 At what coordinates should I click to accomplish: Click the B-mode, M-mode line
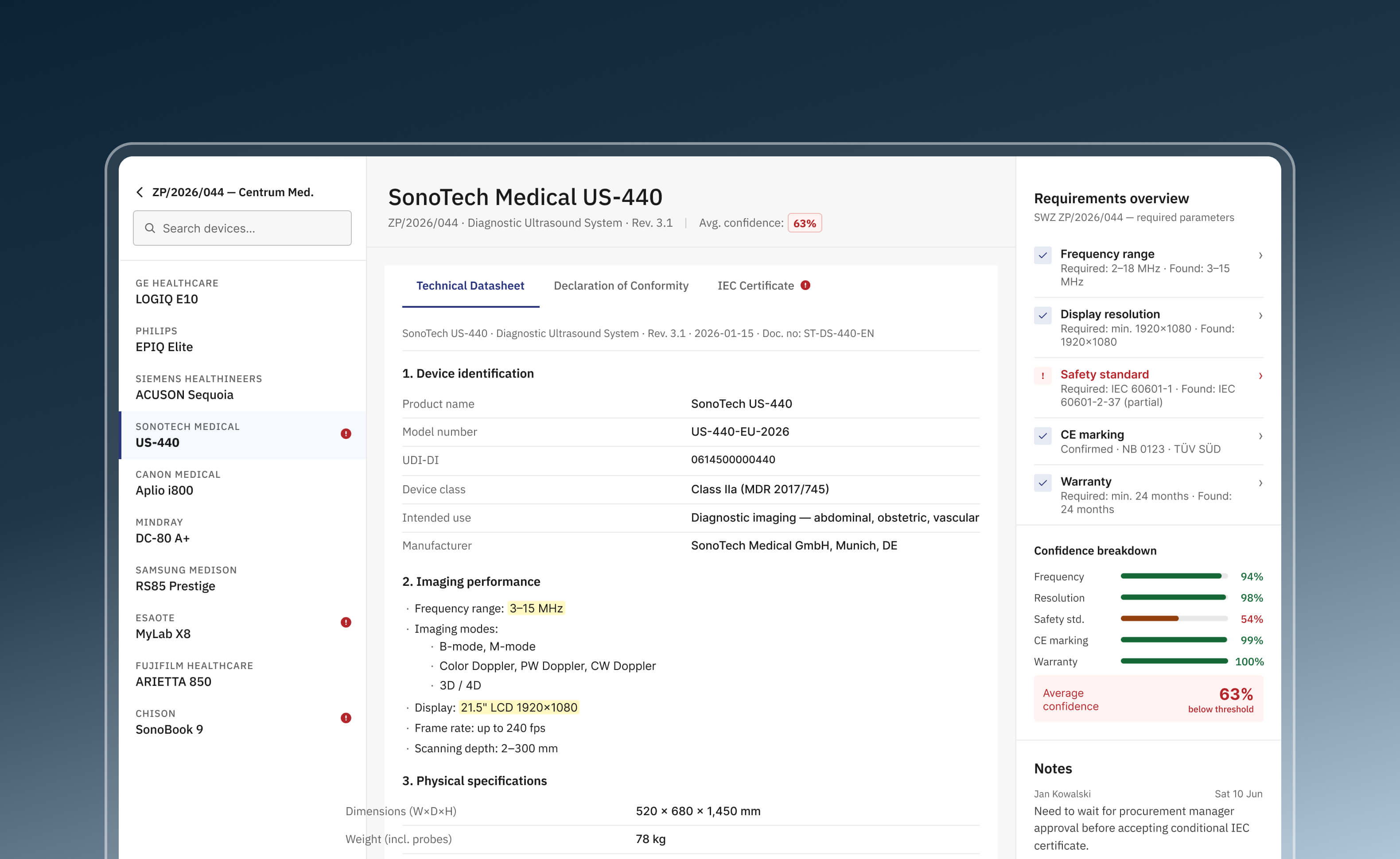487,646
